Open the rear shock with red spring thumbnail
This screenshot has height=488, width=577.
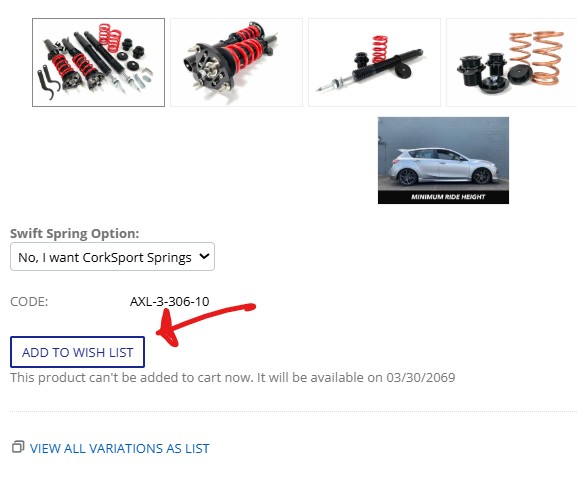coord(374,63)
